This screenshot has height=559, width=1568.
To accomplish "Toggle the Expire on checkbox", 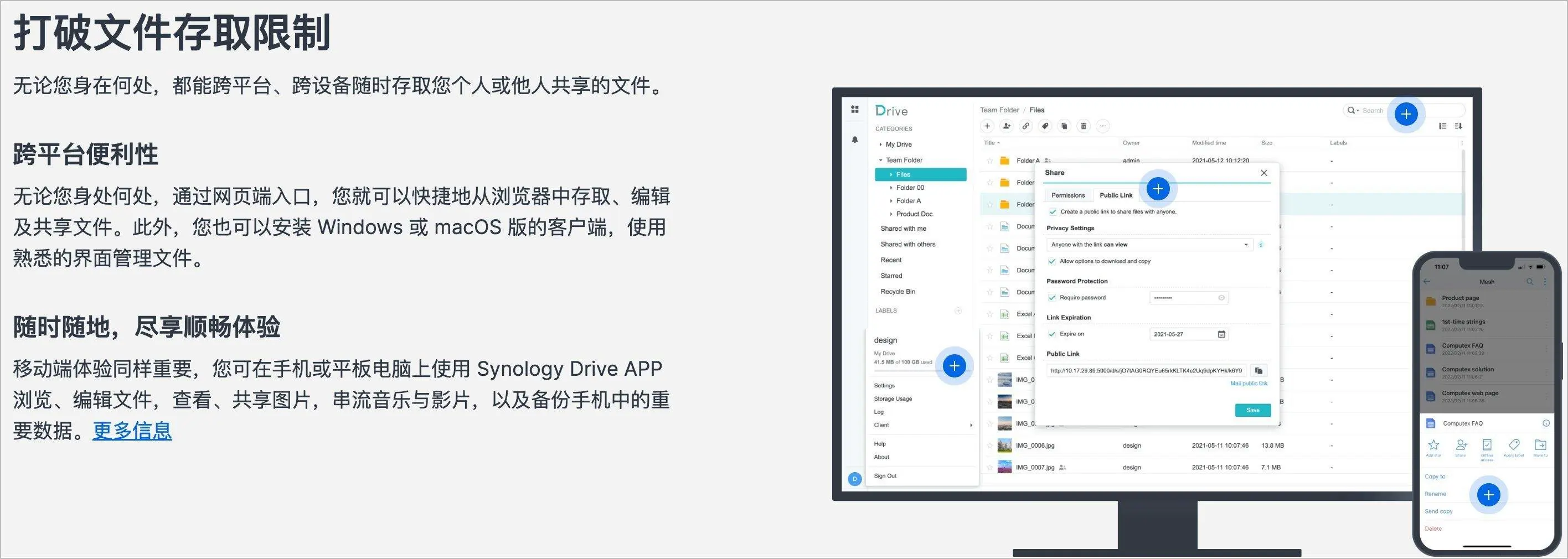I will pyautogui.click(x=1052, y=334).
